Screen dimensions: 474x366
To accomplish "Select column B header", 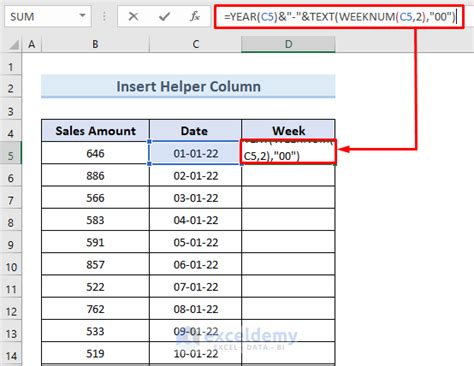I will pos(95,44).
